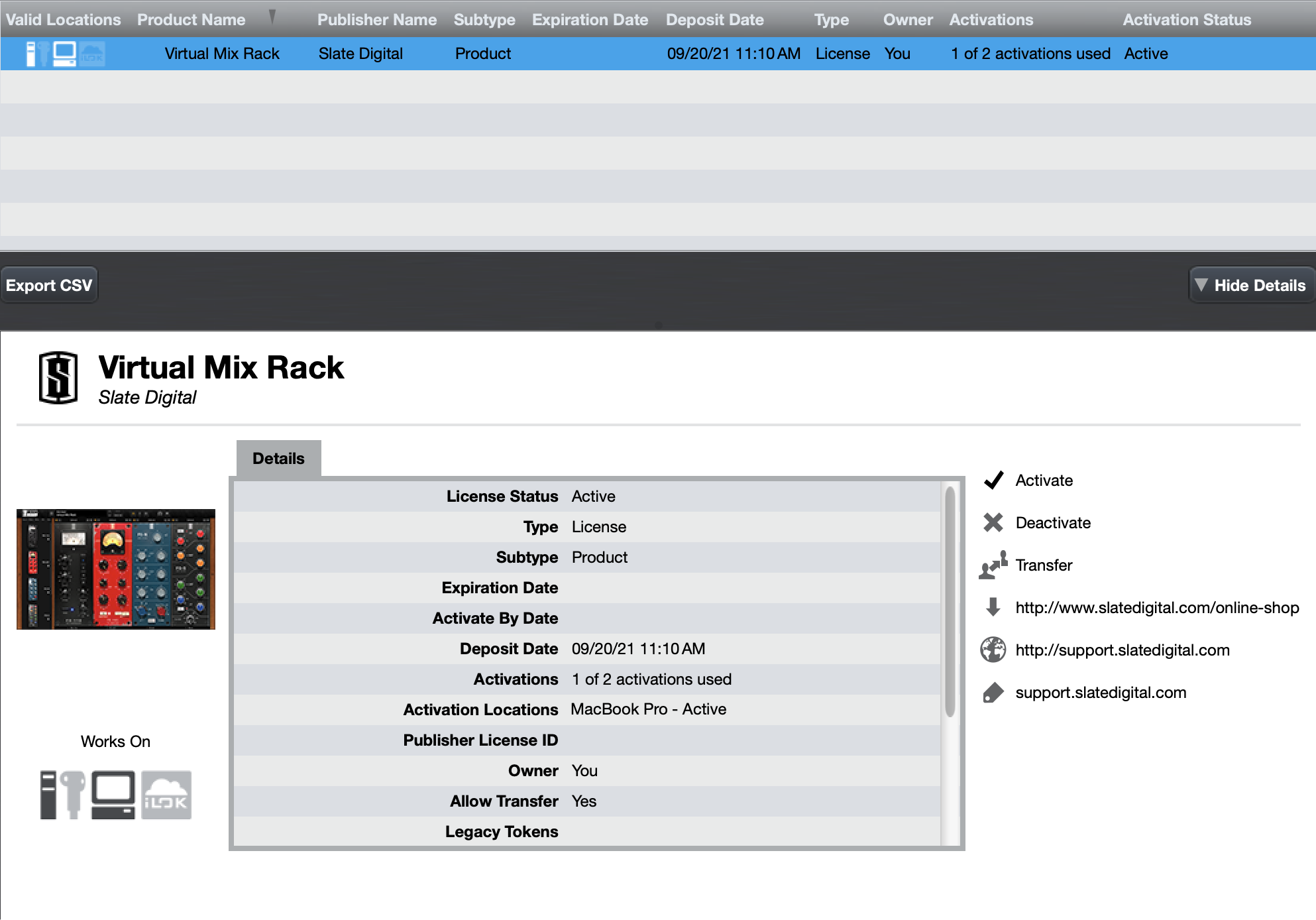Click 'MacBook Pro - Active' activation location
1316x920 pixels.
(x=648, y=709)
